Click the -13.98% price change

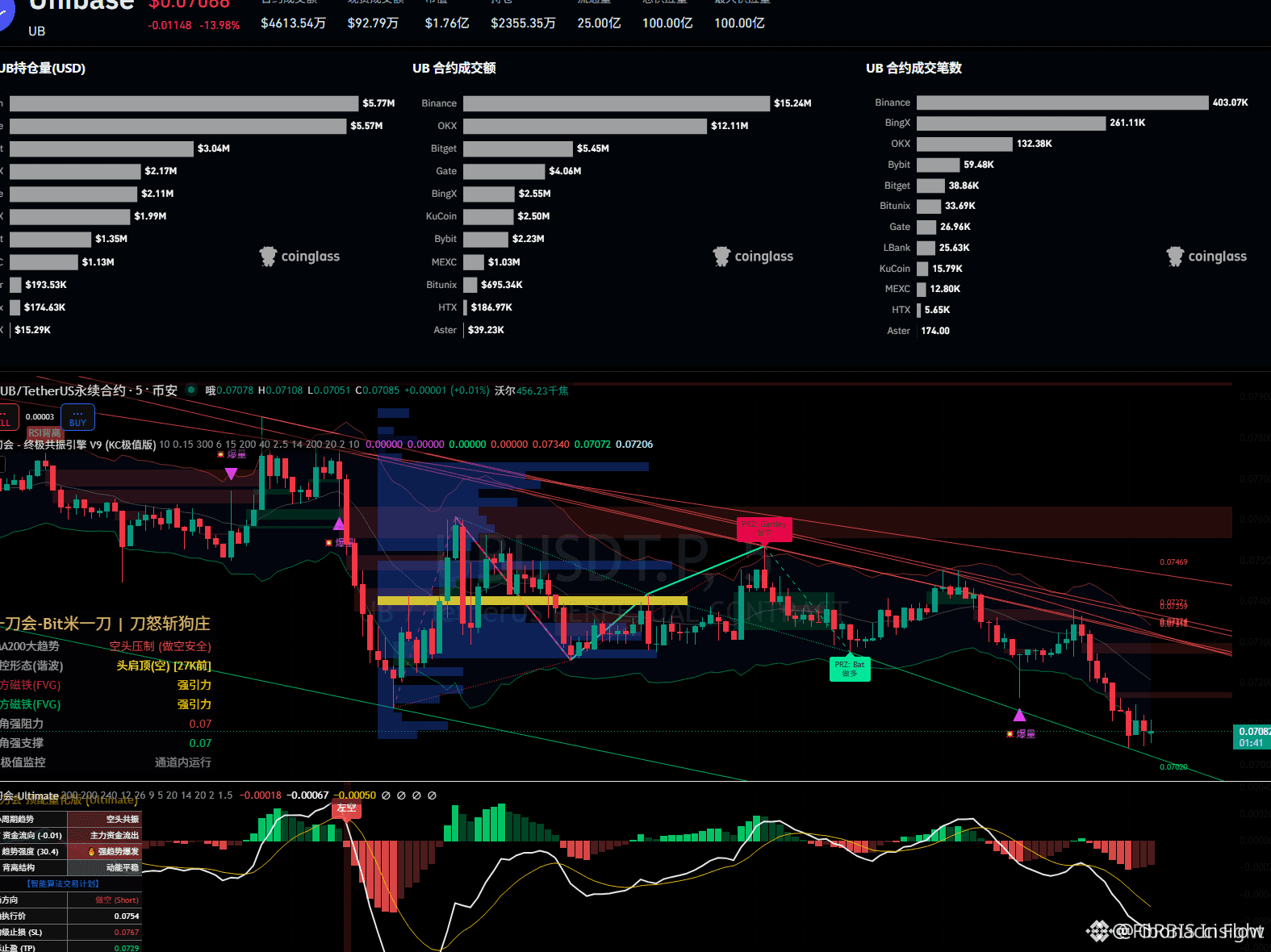[221, 25]
